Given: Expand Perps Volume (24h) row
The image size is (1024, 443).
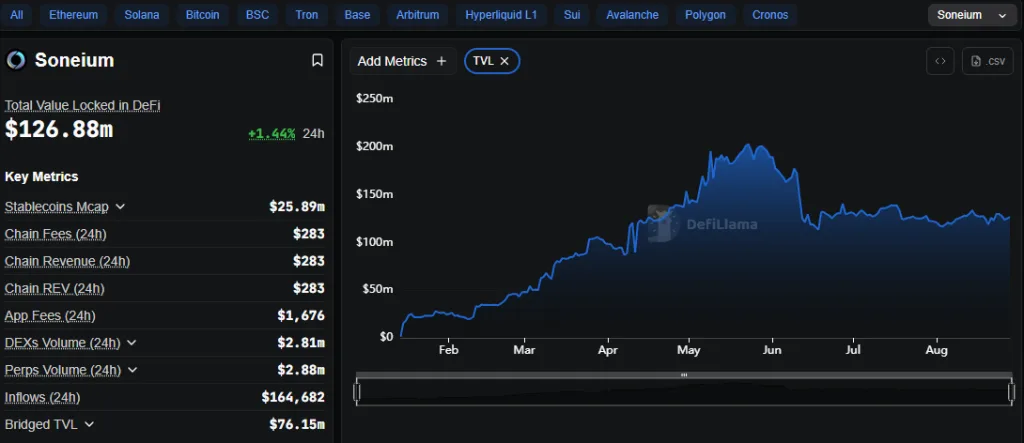Looking at the screenshot, I should point(133,370).
